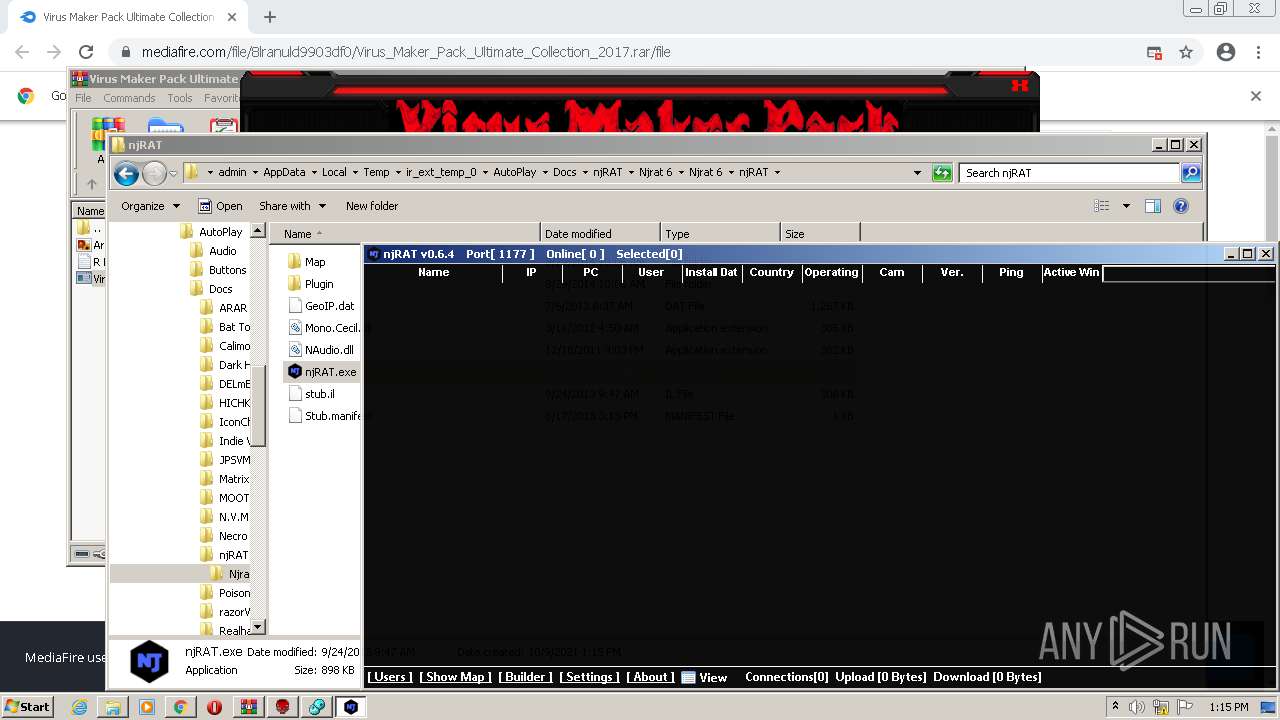1280x720 pixels.
Task: Click the NJ njRAT icon in taskbar
Action: tap(351, 707)
